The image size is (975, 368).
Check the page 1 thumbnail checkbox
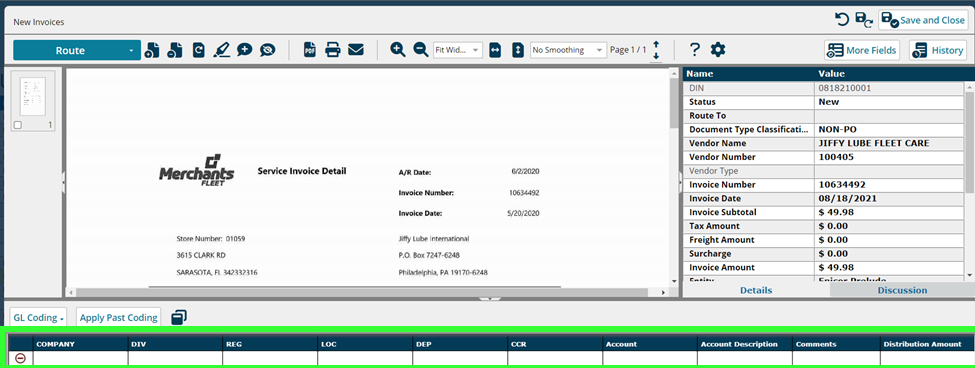coord(17,125)
